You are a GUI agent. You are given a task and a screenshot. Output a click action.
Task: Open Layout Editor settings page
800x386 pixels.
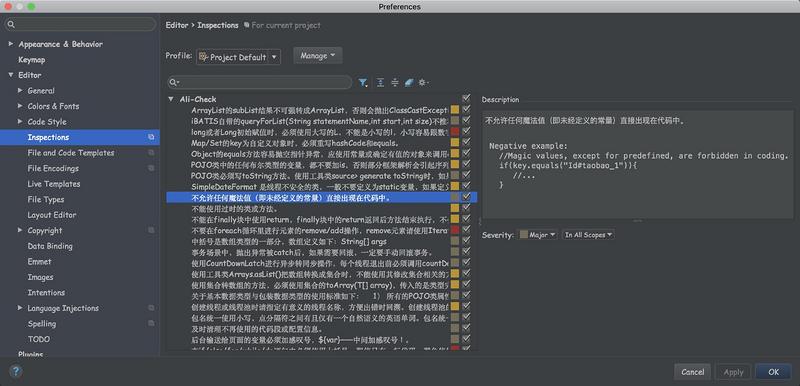[x=52, y=215]
